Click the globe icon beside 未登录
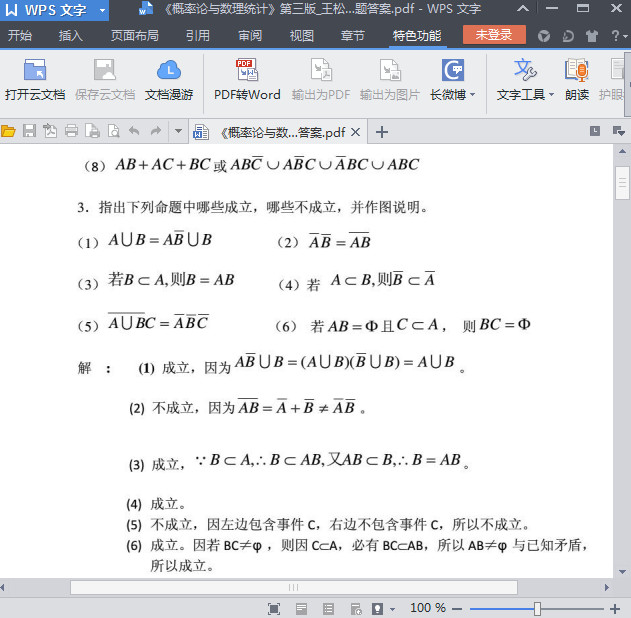This screenshot has width=631, height=618. coord(544,36)
